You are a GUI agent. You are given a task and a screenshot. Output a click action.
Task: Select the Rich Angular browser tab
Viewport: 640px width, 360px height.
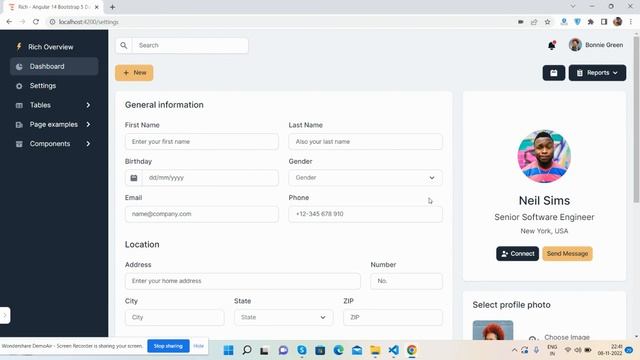point(53,7)
